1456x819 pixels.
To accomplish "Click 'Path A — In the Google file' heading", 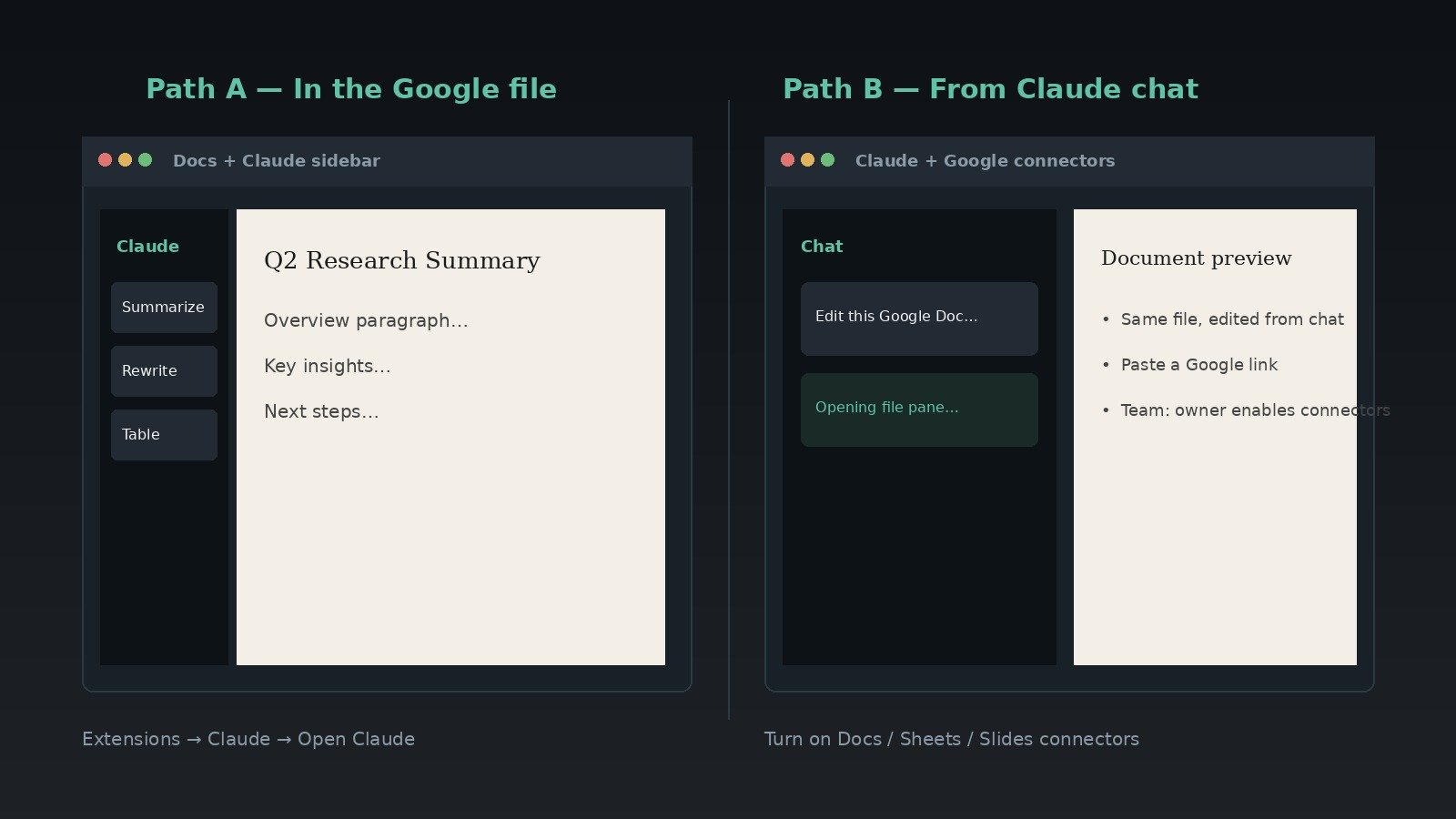I will [351, 89].
